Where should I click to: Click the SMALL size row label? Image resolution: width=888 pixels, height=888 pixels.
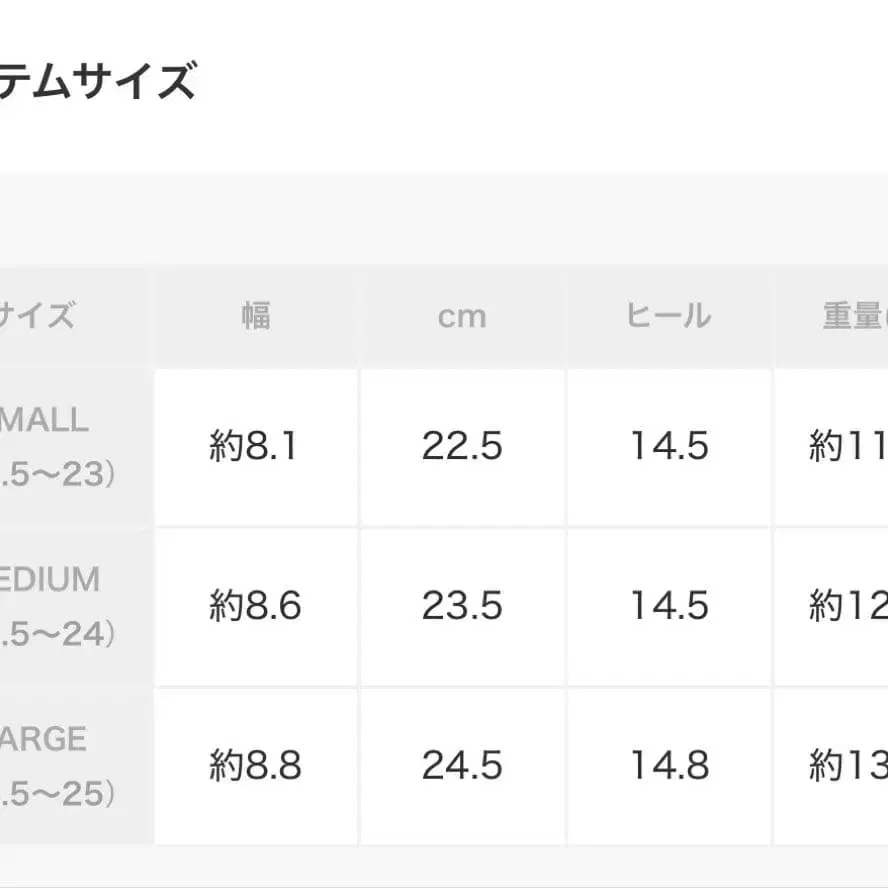[x=50, y=445]
